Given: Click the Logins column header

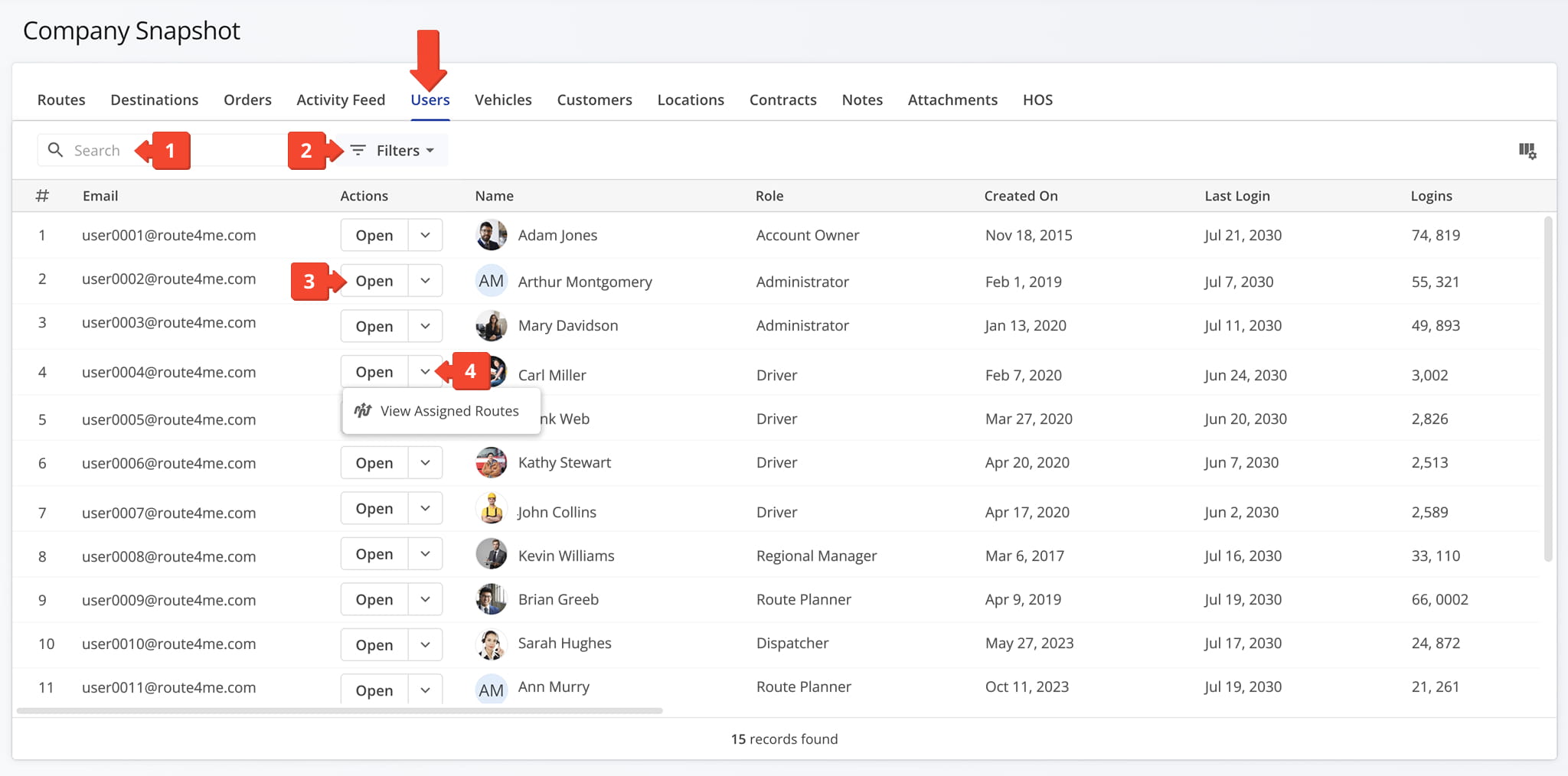Looking at the screenshot, I should click(1431, 196).
